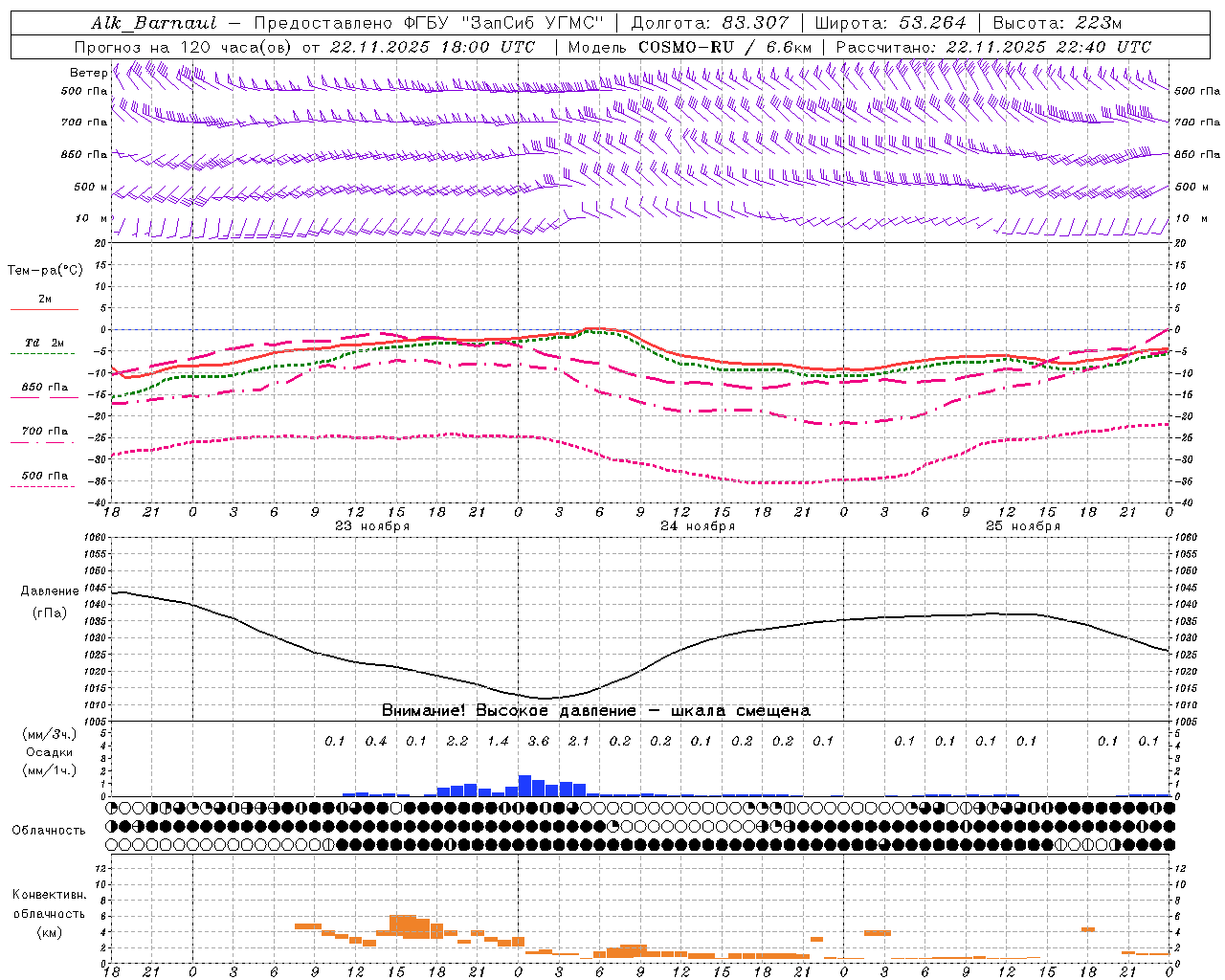1225x980 pixels.
Task: Click the Конвективн. convective cloudiness label
Action: point(49,895)
